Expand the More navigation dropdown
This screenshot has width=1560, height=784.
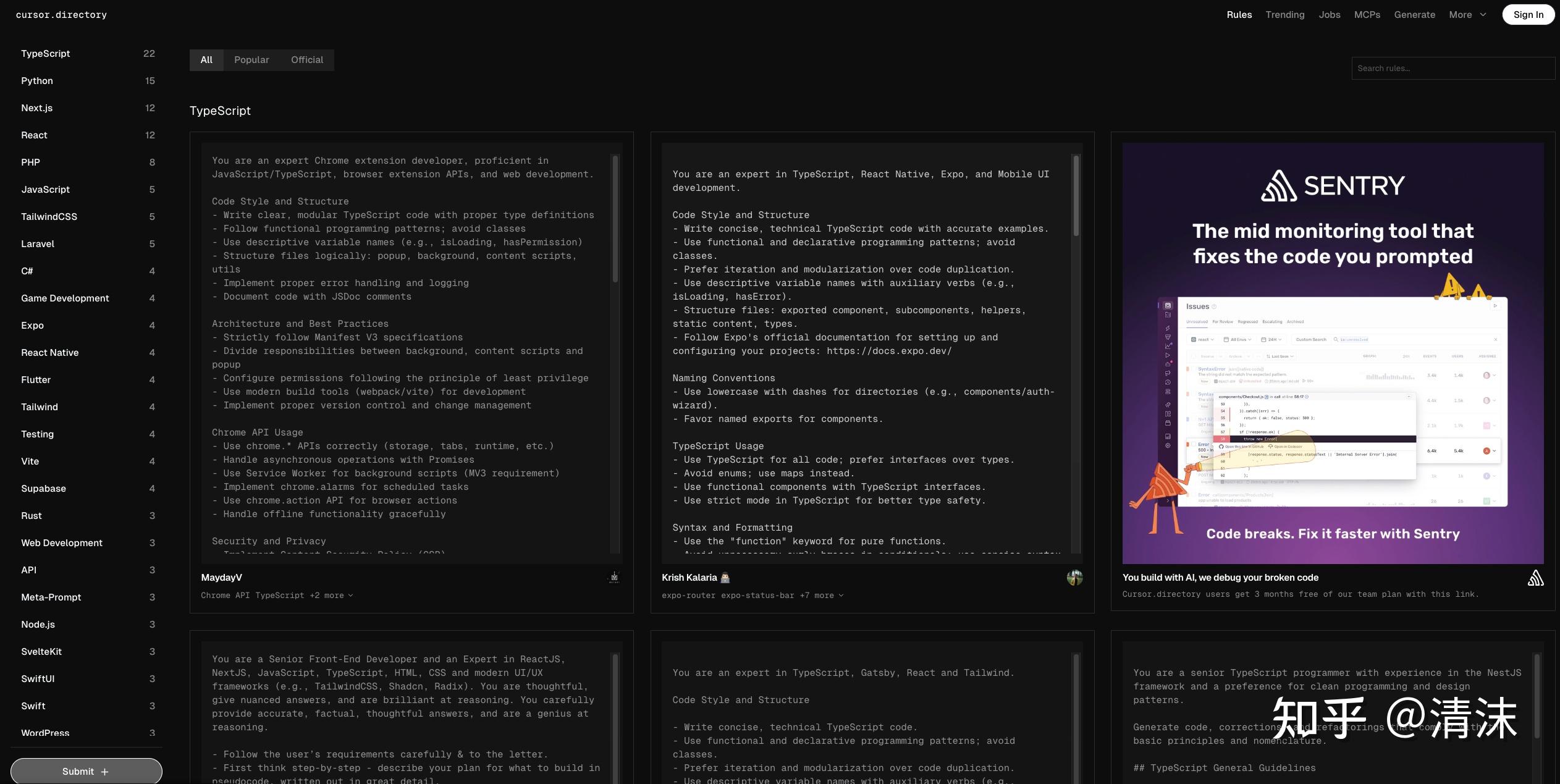pos(1467,15)
